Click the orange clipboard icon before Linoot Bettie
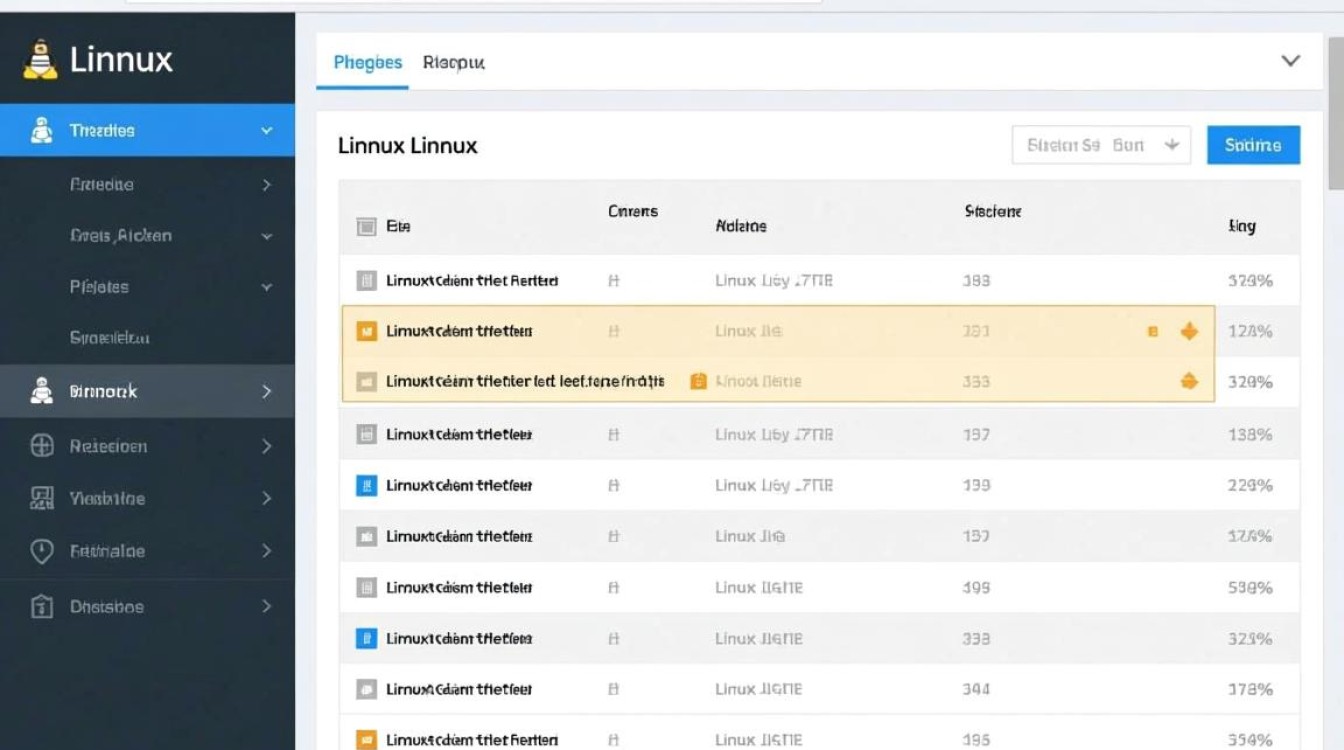This screenshot has height=750, width=1344. coord(699,381)
